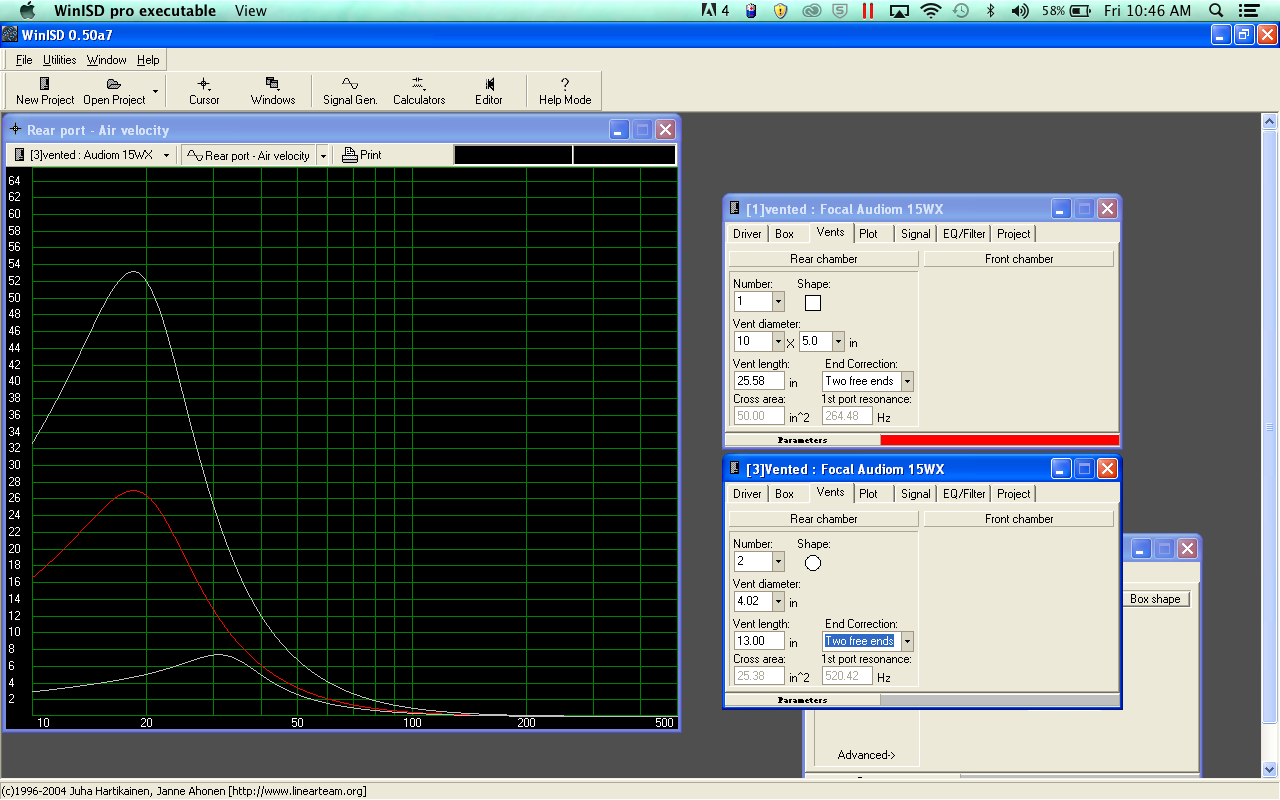Open the Windows toolbar icon

(272, 90)
